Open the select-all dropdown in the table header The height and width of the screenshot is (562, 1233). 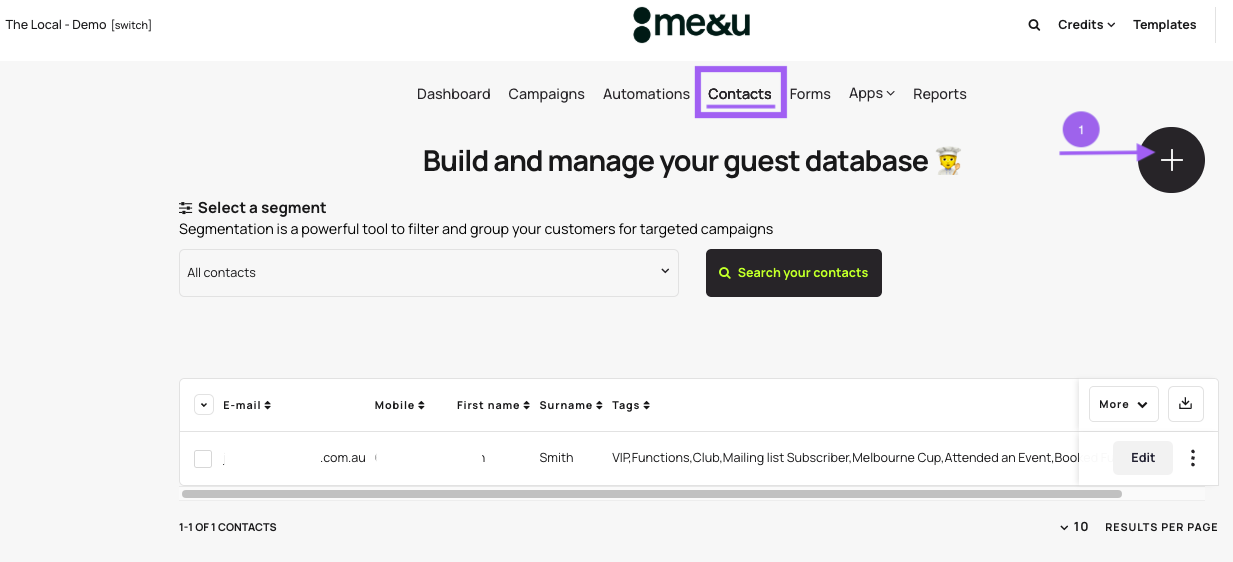click(203, 405)
